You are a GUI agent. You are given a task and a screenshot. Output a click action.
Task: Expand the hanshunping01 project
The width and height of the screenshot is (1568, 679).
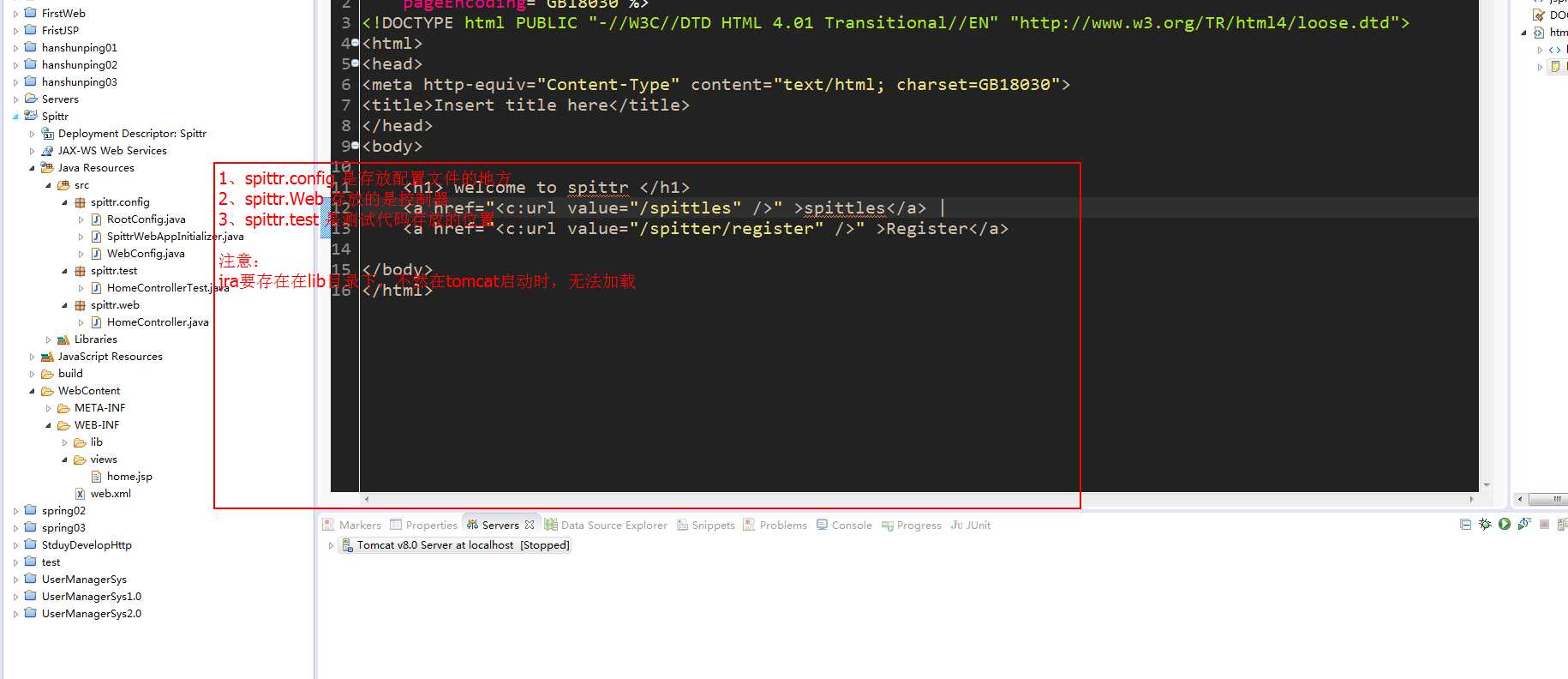tap(15, 48)
